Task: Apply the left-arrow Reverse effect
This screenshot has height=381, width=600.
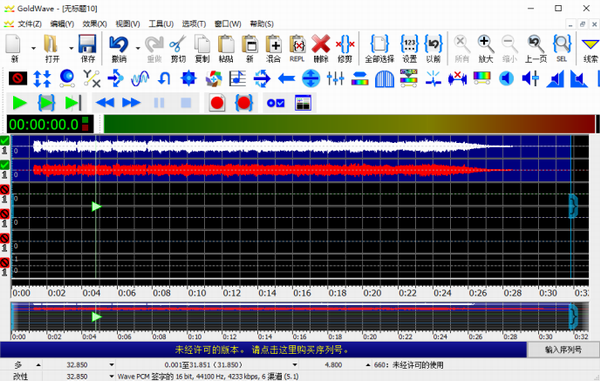Action: tap(286, 79)
